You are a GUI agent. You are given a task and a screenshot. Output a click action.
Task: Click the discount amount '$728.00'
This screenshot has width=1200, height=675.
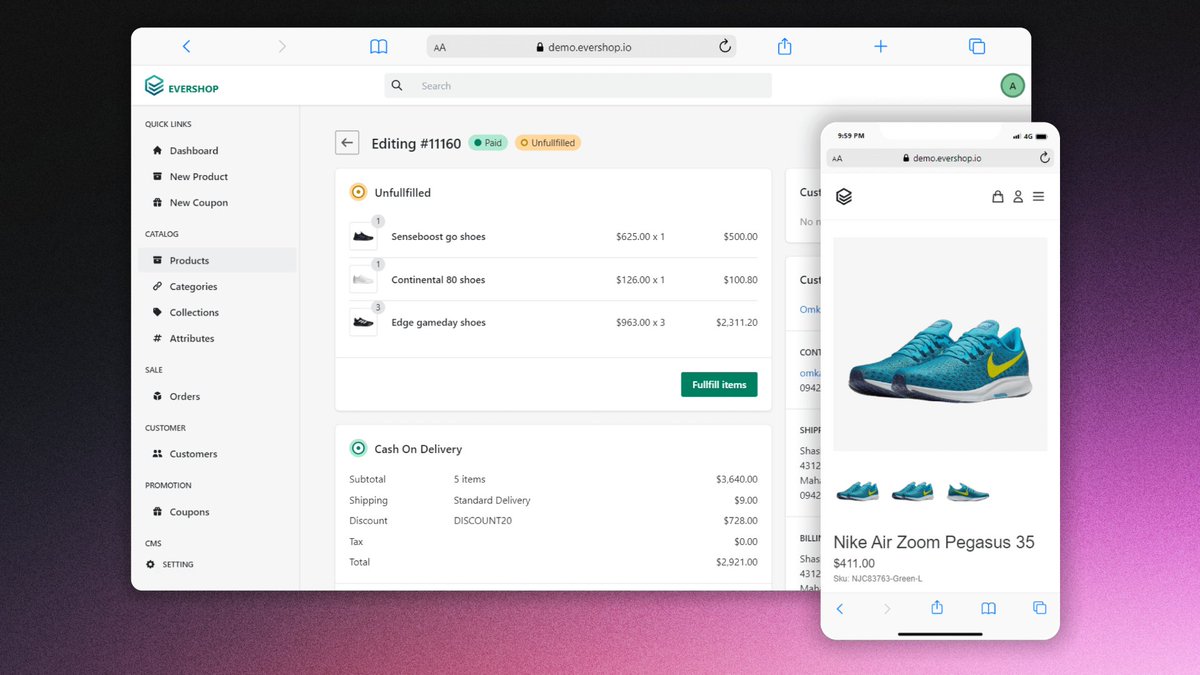click(741, 521)
